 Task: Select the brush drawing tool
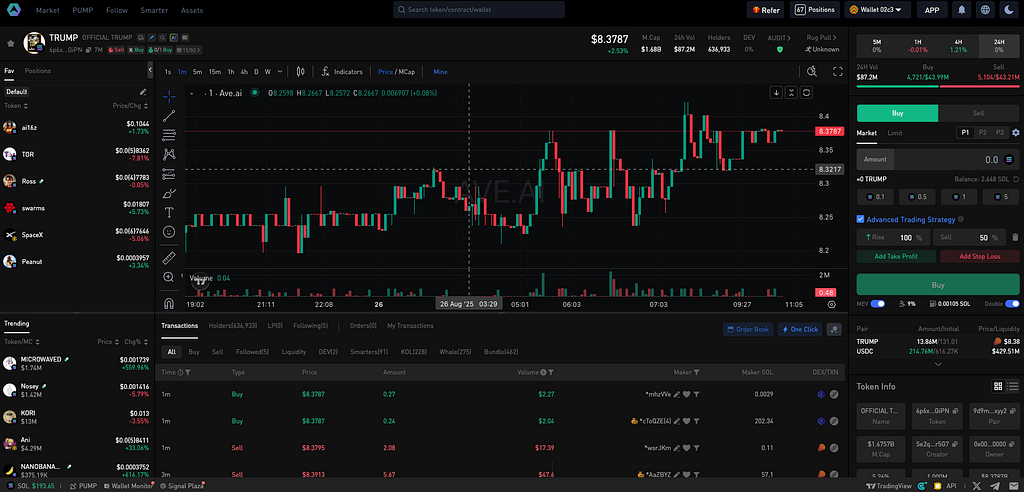pos(169,193)
